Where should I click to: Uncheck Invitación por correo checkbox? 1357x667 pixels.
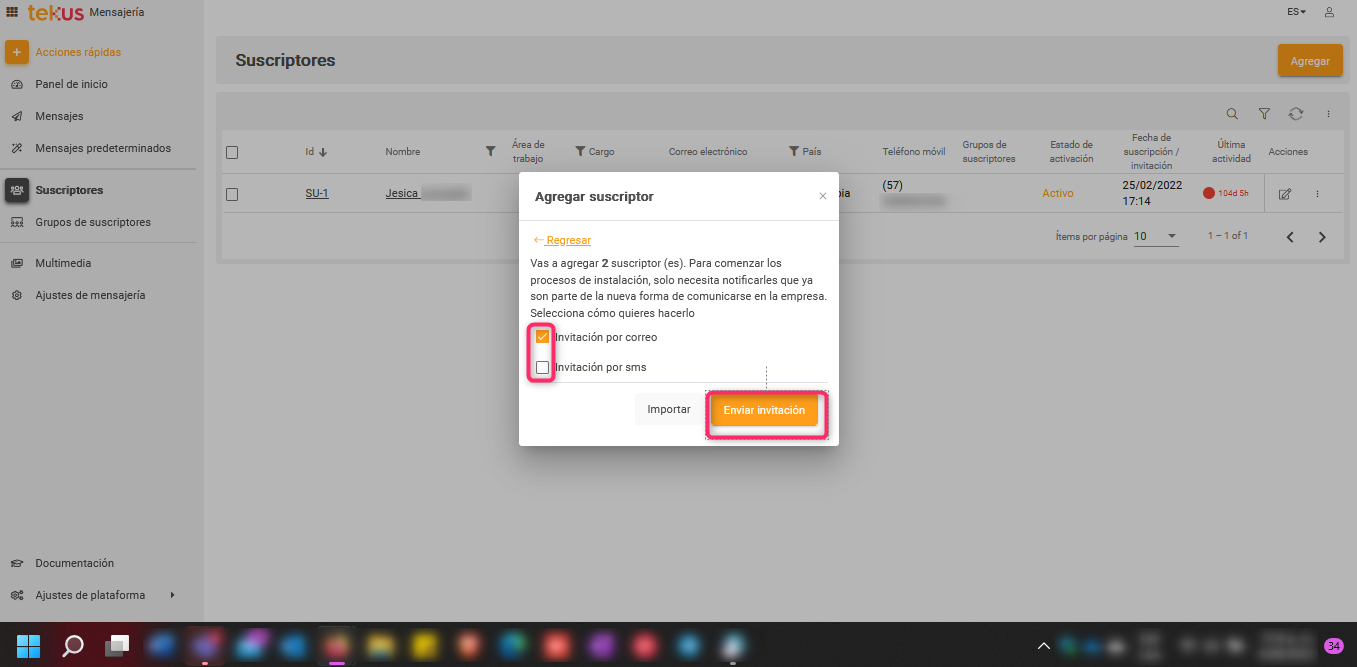(543, 337)
